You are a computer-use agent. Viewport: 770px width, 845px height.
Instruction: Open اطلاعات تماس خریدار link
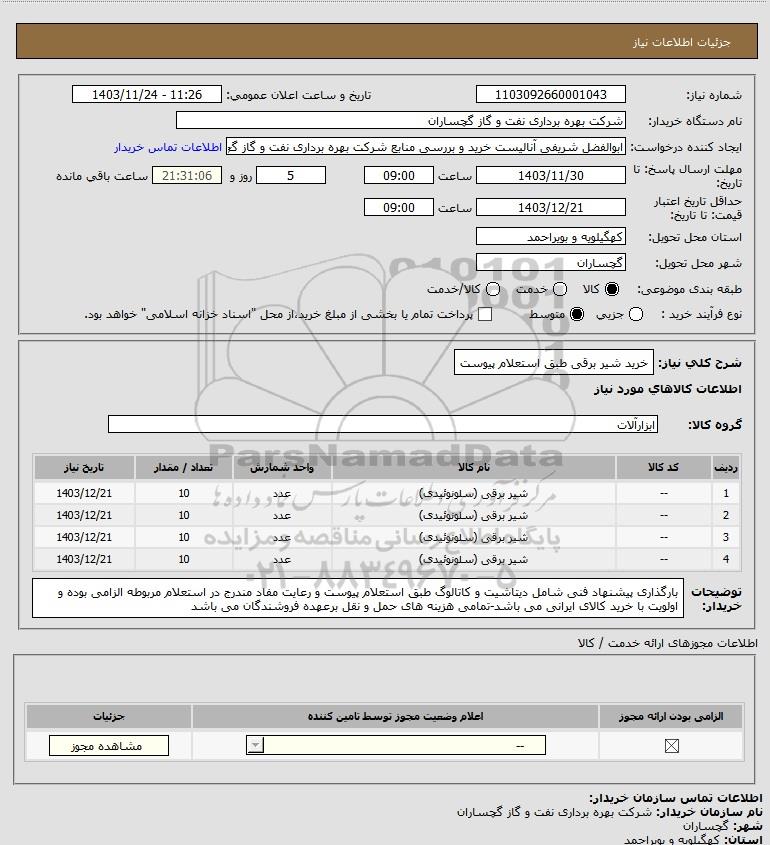click(x=168, y=148)
